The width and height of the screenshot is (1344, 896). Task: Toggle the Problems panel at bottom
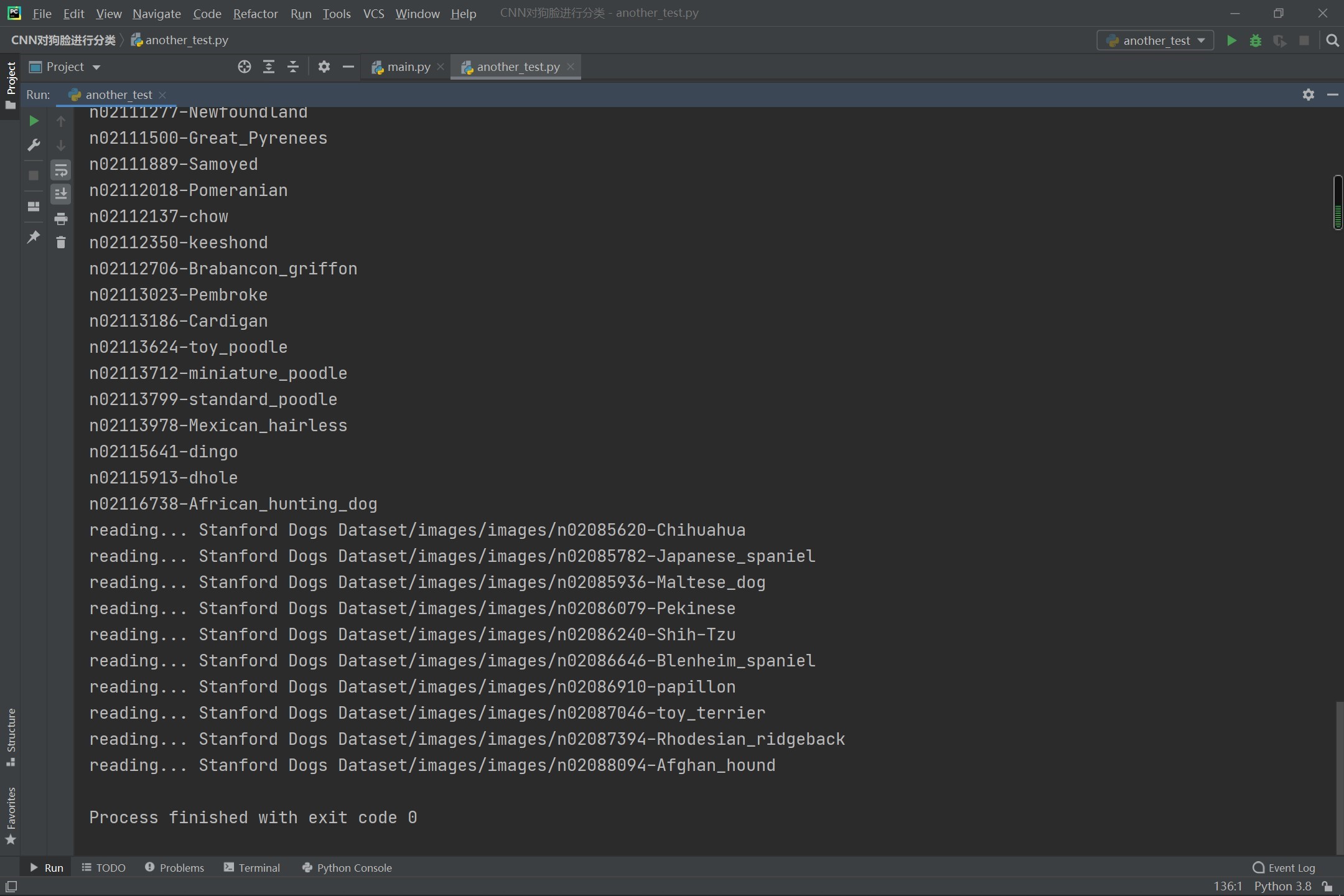pos(180,867)
